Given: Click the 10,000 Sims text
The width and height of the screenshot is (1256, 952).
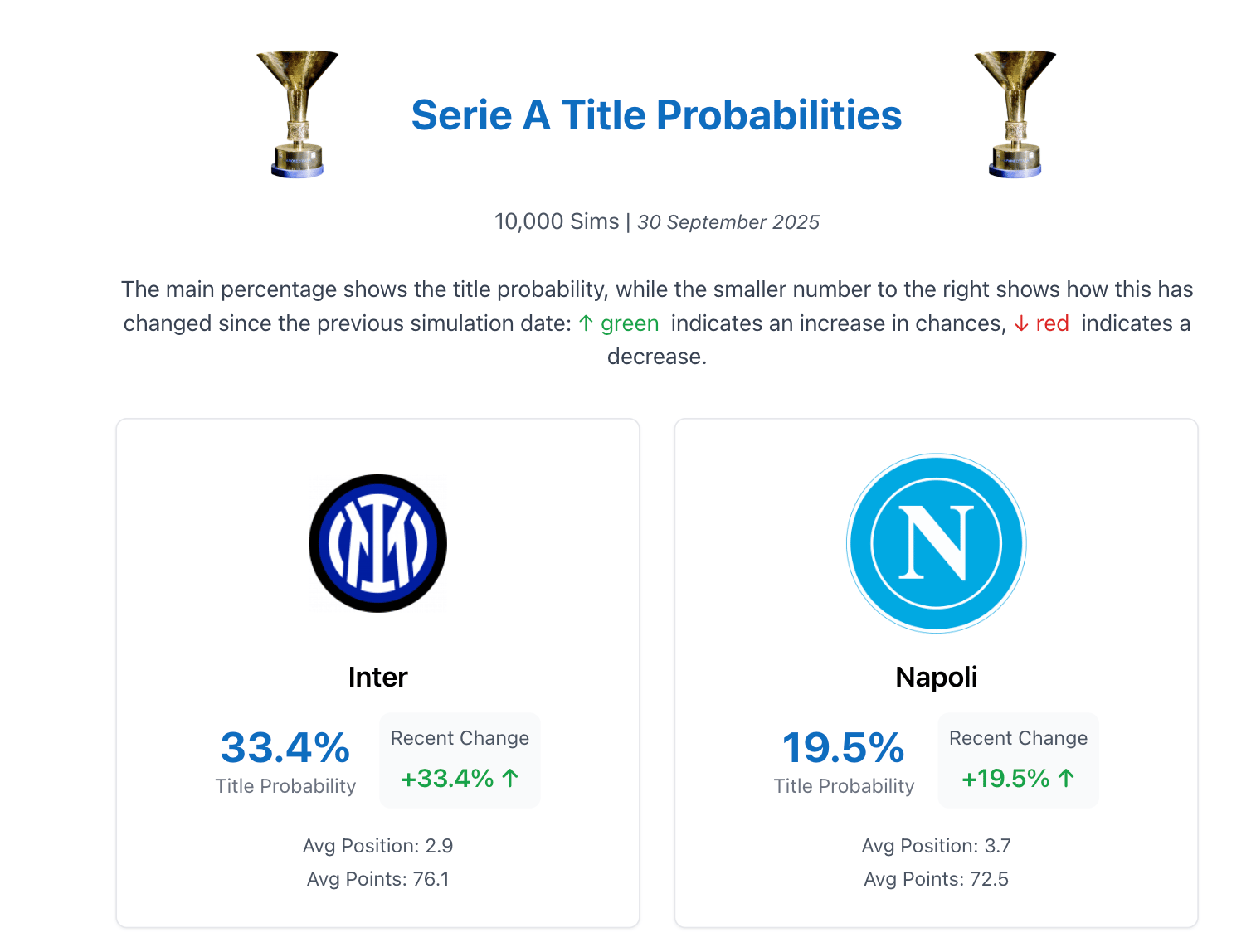Looking at the screenshot, I should (556, 221).
